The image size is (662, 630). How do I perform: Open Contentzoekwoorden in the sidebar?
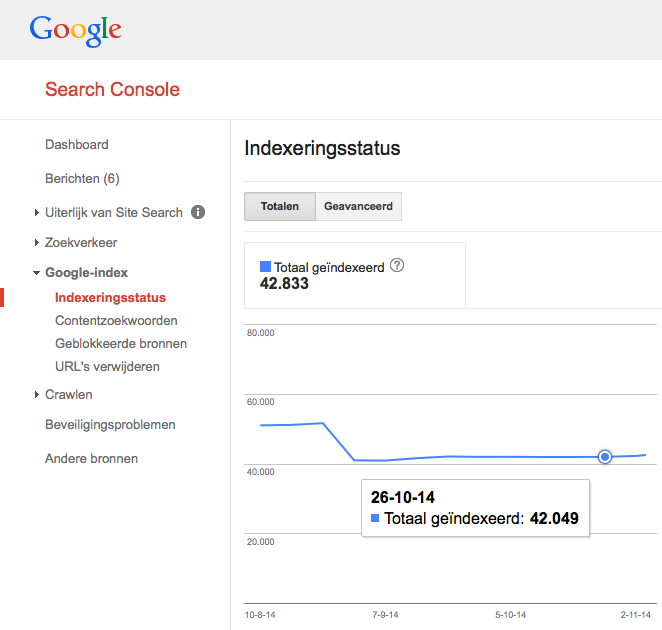click(116, 321)
